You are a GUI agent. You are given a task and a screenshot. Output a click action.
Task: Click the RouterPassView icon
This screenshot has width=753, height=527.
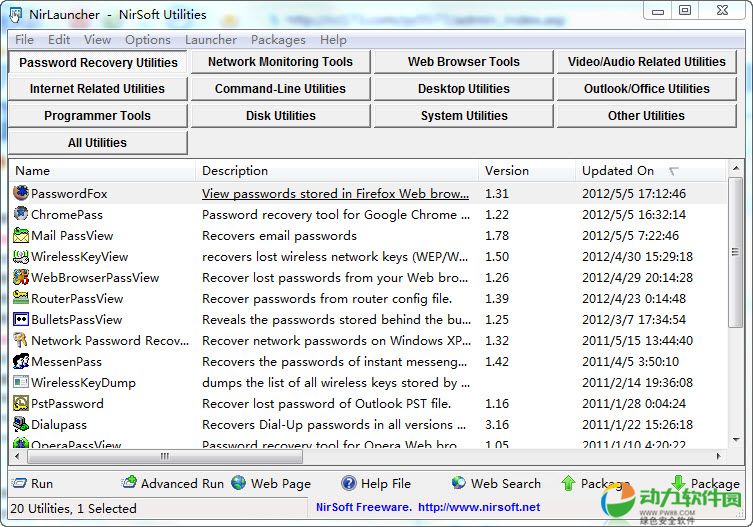21,298
